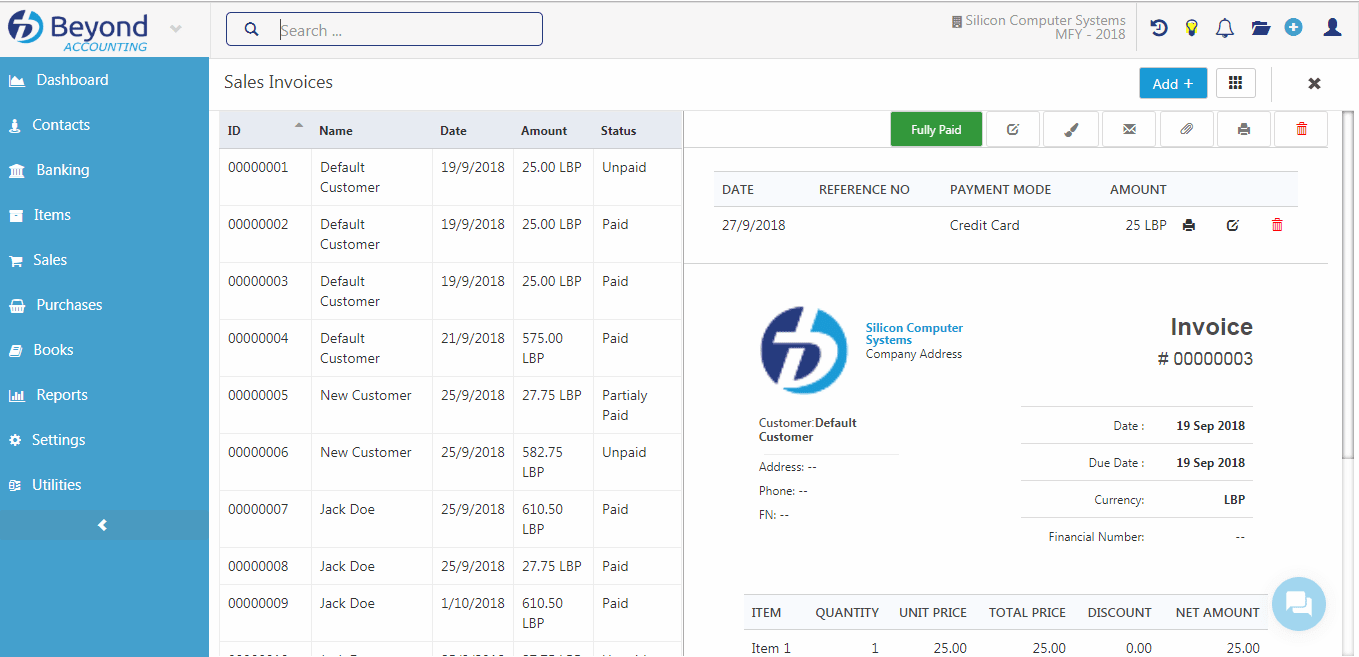This screenshot has height=657, width=1359.
Task: Click the invoice panel vertical scrollbar
Action: click(1348, 280)
